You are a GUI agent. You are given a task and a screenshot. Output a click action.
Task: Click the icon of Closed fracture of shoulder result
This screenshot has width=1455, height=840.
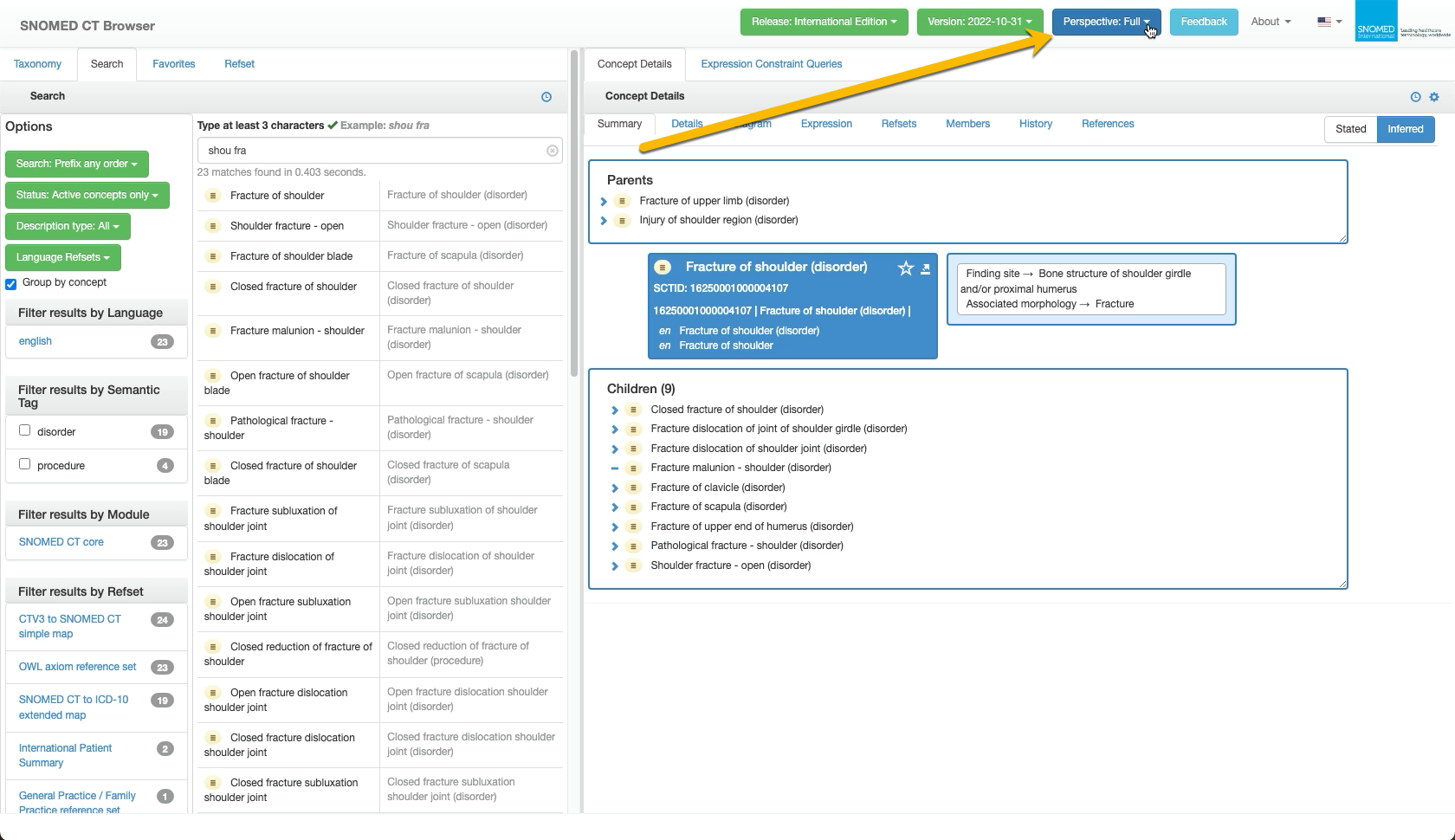pos(213,287)
